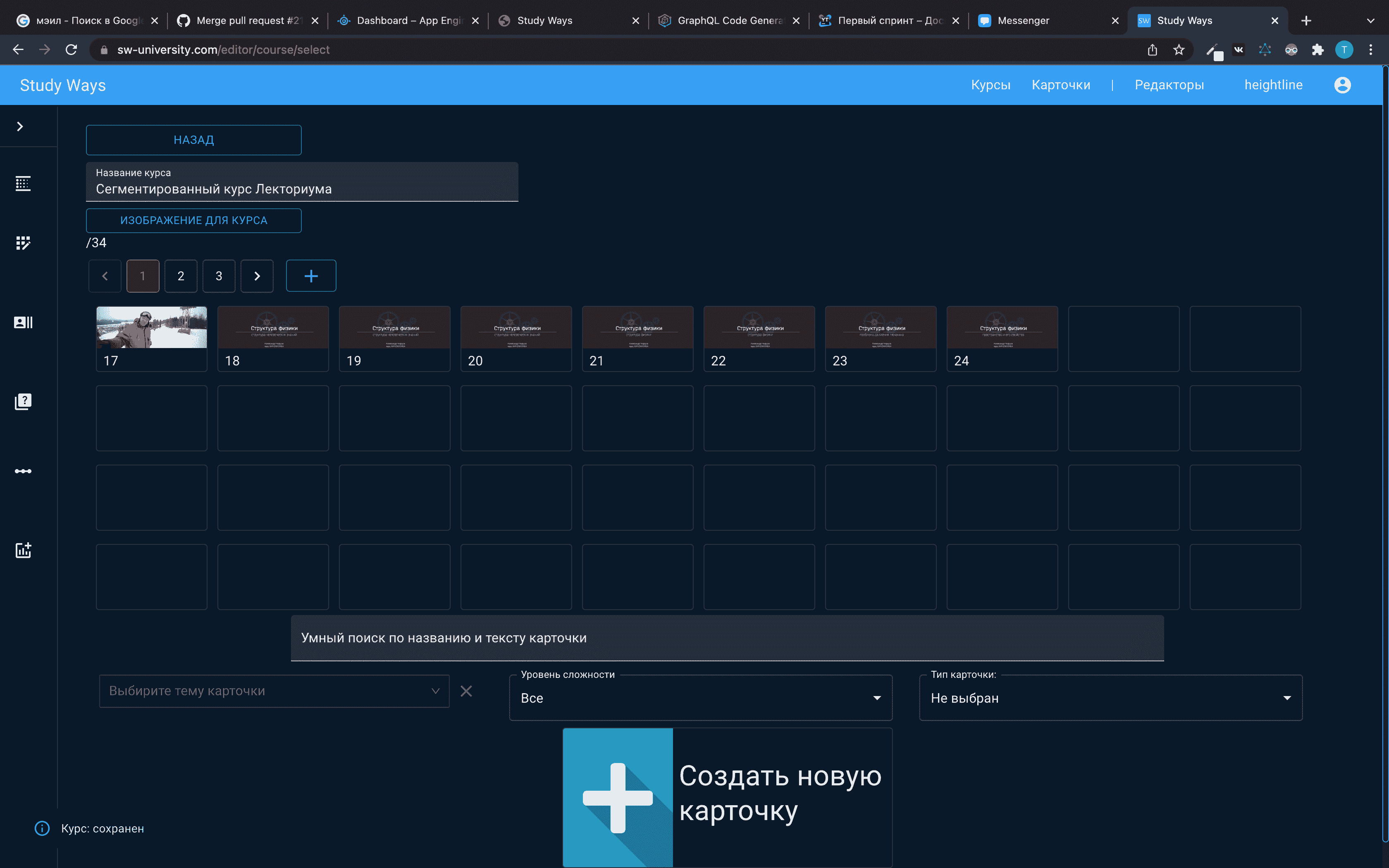
Task: Click the smart card search field
Action: (x=727, y=638)
